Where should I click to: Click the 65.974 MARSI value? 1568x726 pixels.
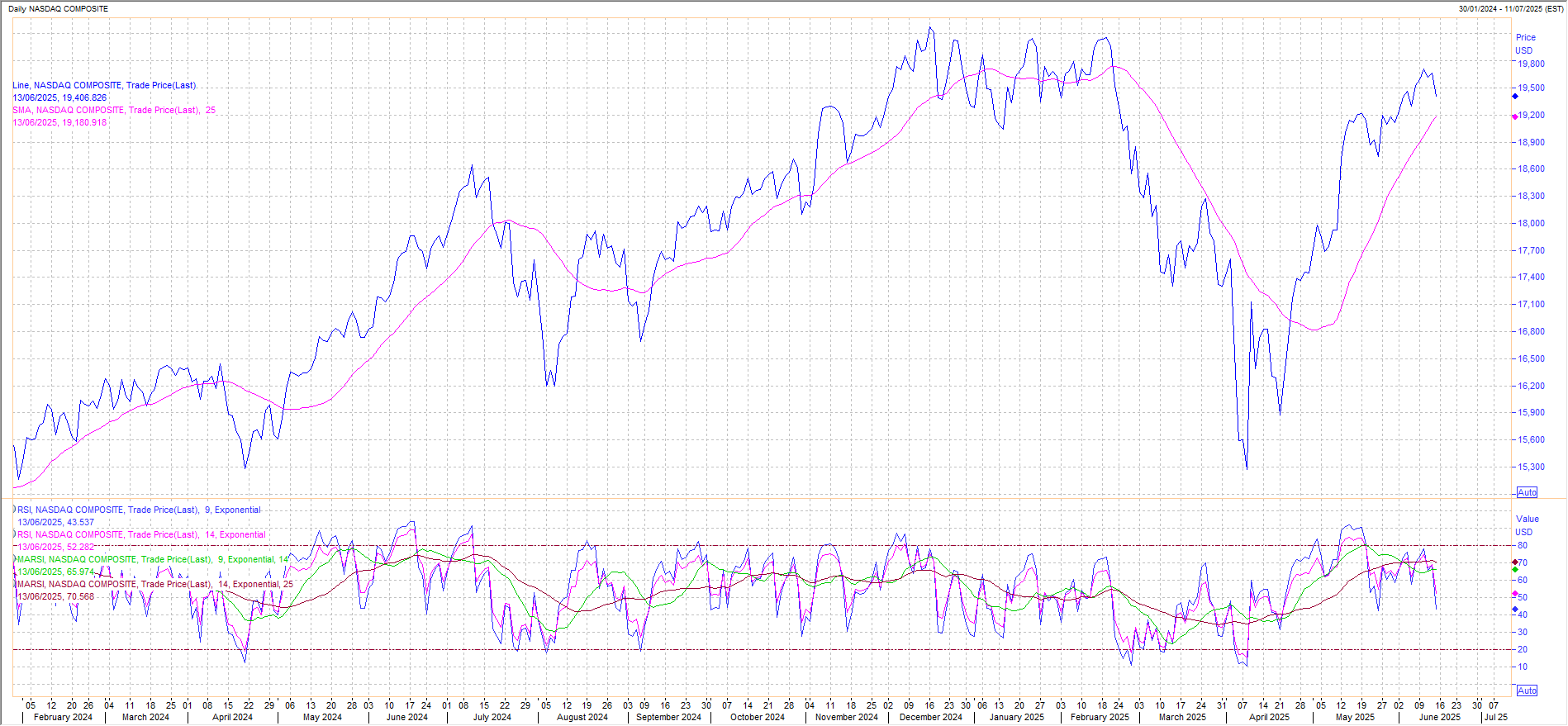pos(80,572)
